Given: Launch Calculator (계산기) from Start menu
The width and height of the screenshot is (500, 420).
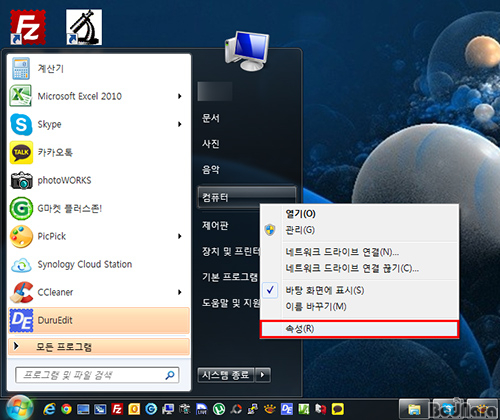Looking at the screenshot, I should coord(99,68).
